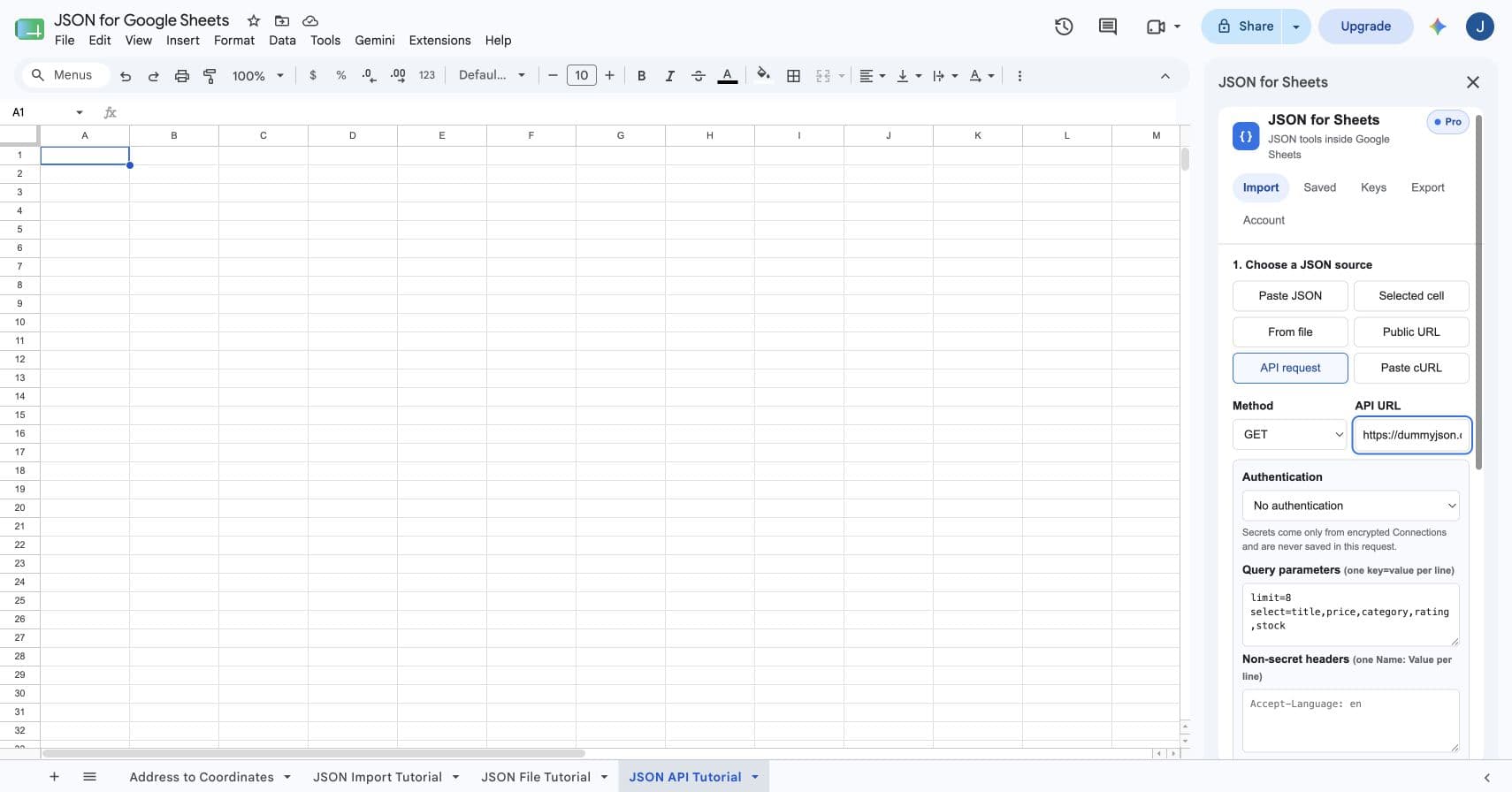This screenshot has width=1512, height=792.
Task: Open the Insert menu
Action: point(183,41)
